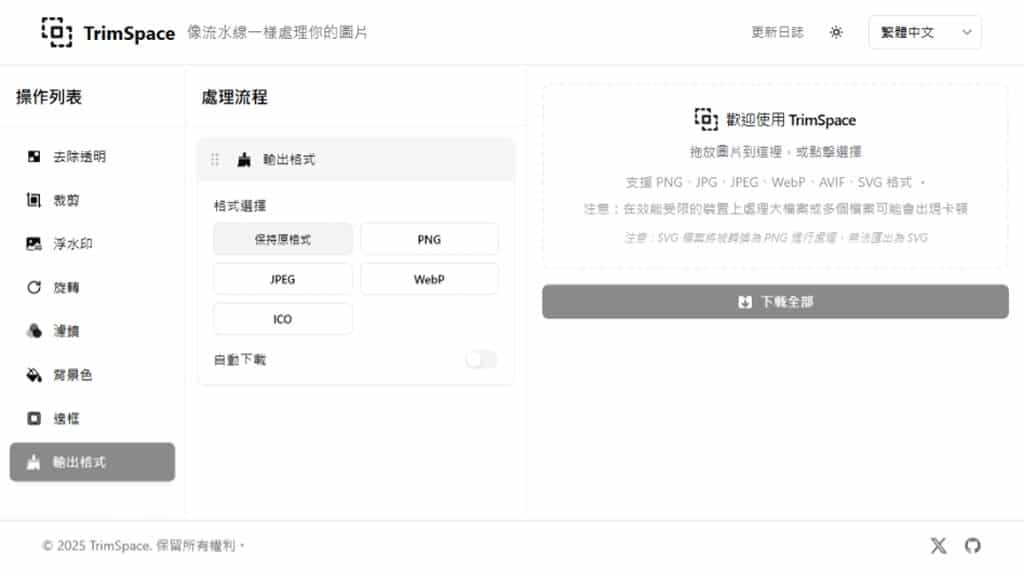Click the © 2025 TrimSpace copyright text
The image size is (1024, 569).
click(143, 545)
